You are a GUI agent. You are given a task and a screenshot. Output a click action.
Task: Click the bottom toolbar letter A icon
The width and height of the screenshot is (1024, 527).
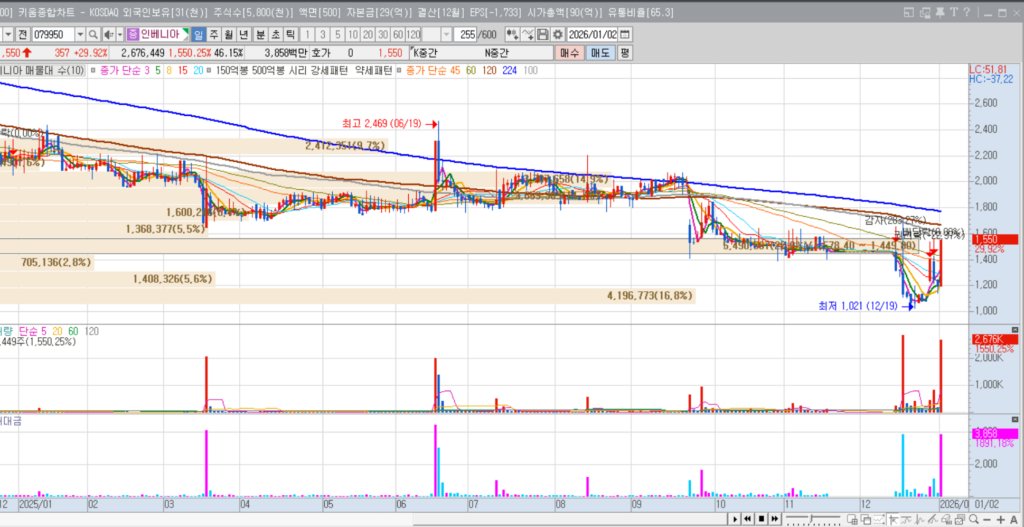click(x=1013, y=519)
